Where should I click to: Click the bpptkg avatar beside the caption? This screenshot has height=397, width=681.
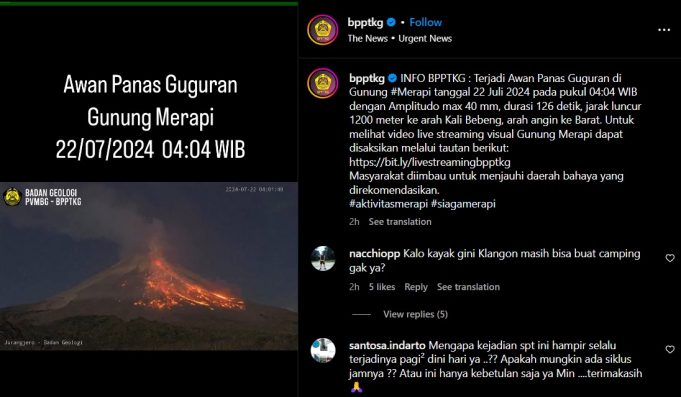coord(323,83)
